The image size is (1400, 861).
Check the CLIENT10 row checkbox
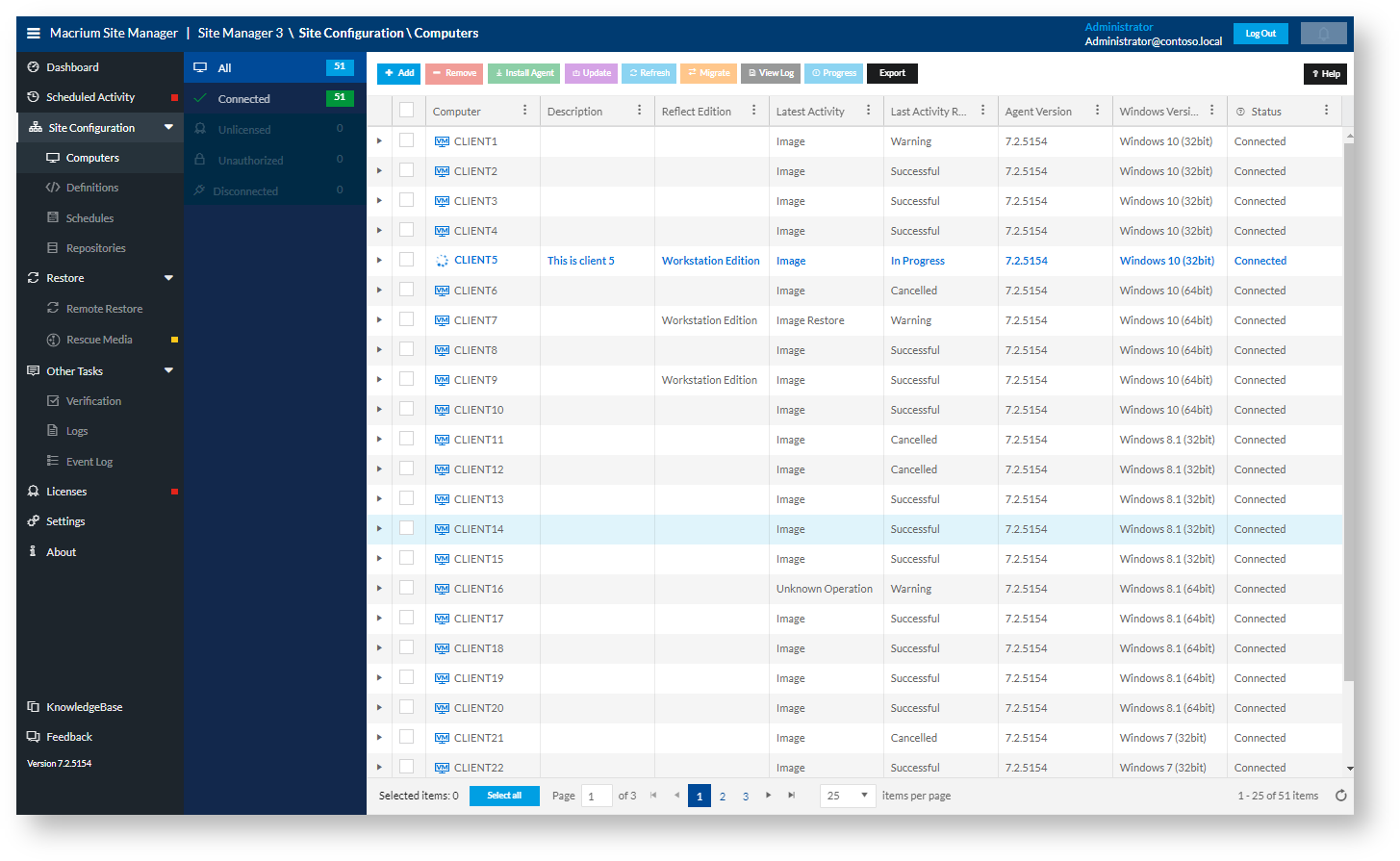point(406,409)
